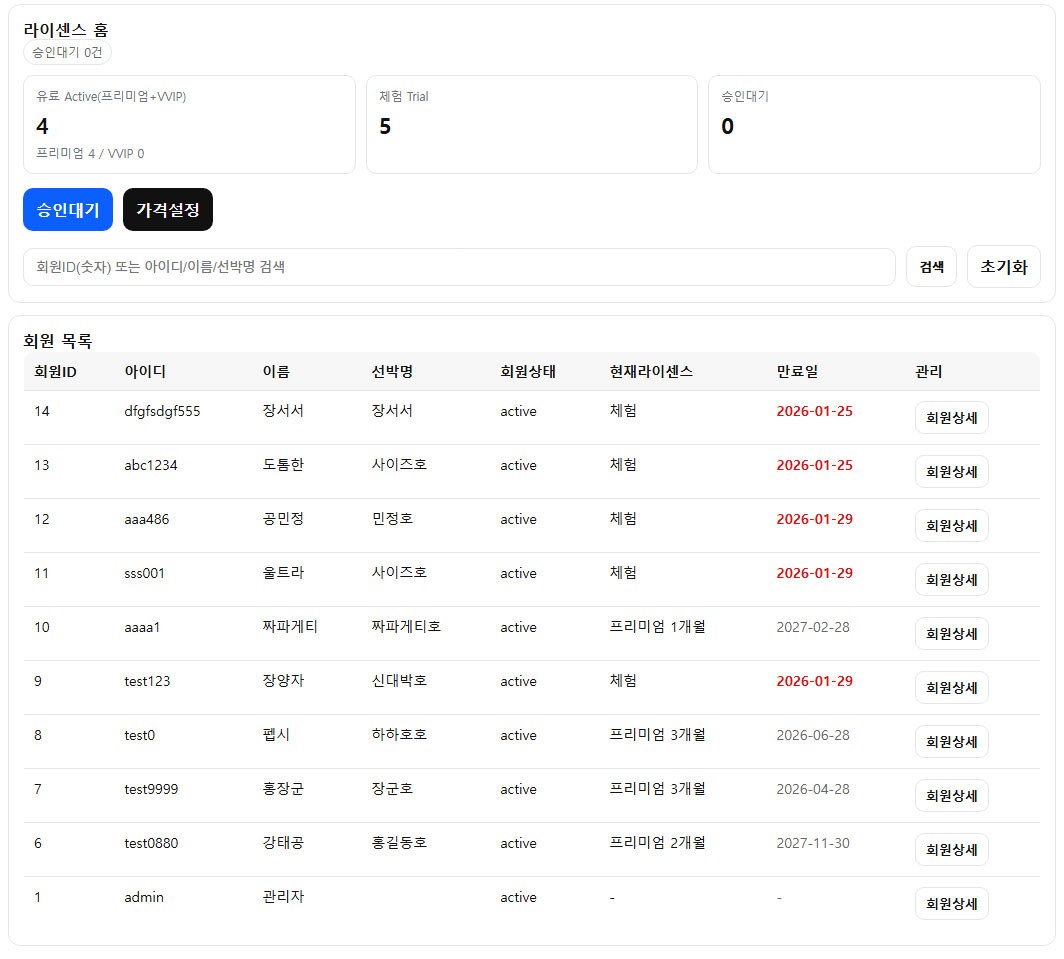Open 회원상세 for member dfgfsdgf555
1064x959 pixels.
(951, 417)
